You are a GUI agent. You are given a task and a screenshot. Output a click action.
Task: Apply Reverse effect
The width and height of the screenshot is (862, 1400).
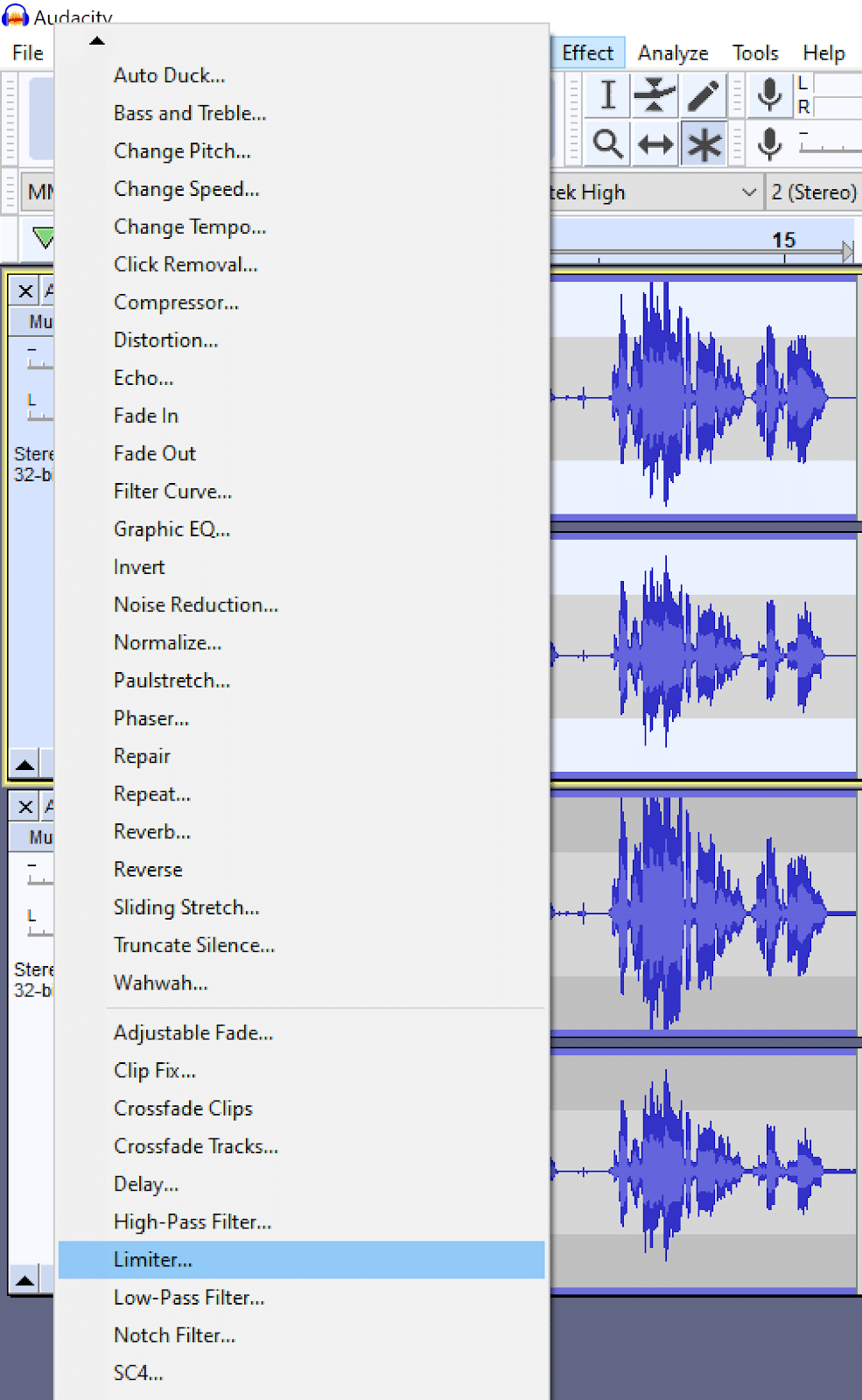click(x=302, y=869)
